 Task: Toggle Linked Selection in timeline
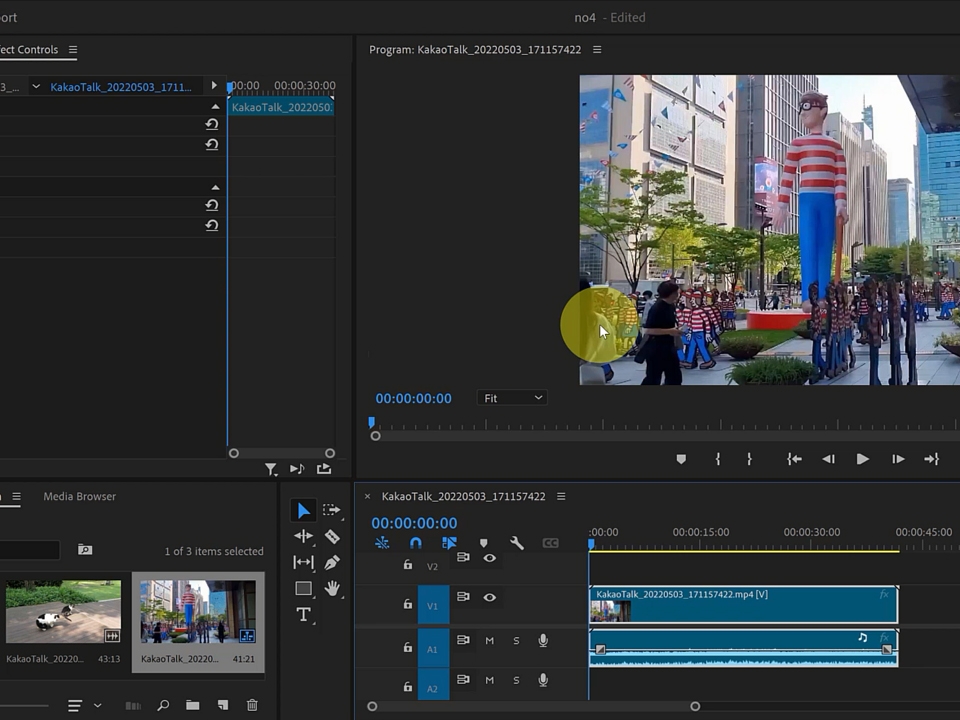point(449,543)
